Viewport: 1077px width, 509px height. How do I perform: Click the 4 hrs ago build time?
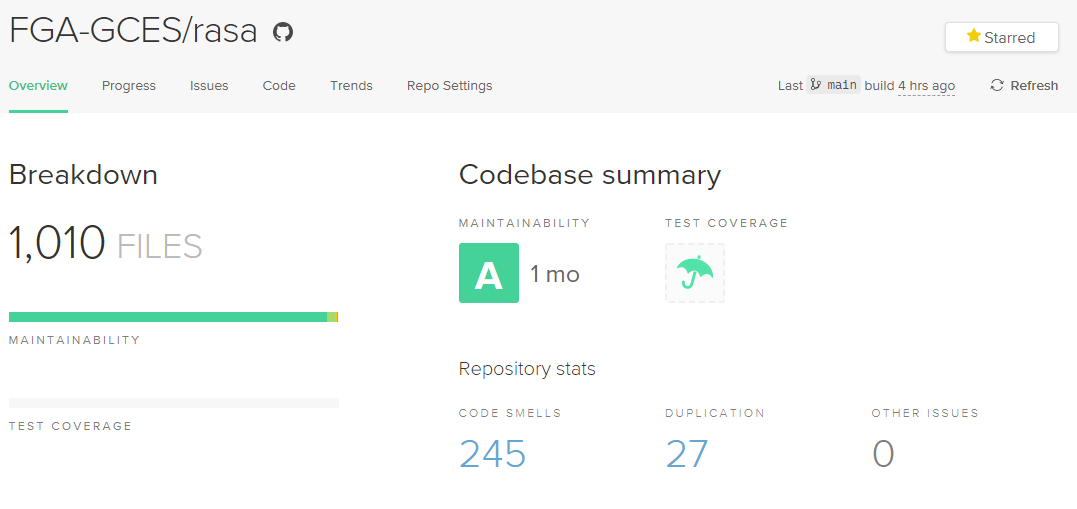[926, 86]
